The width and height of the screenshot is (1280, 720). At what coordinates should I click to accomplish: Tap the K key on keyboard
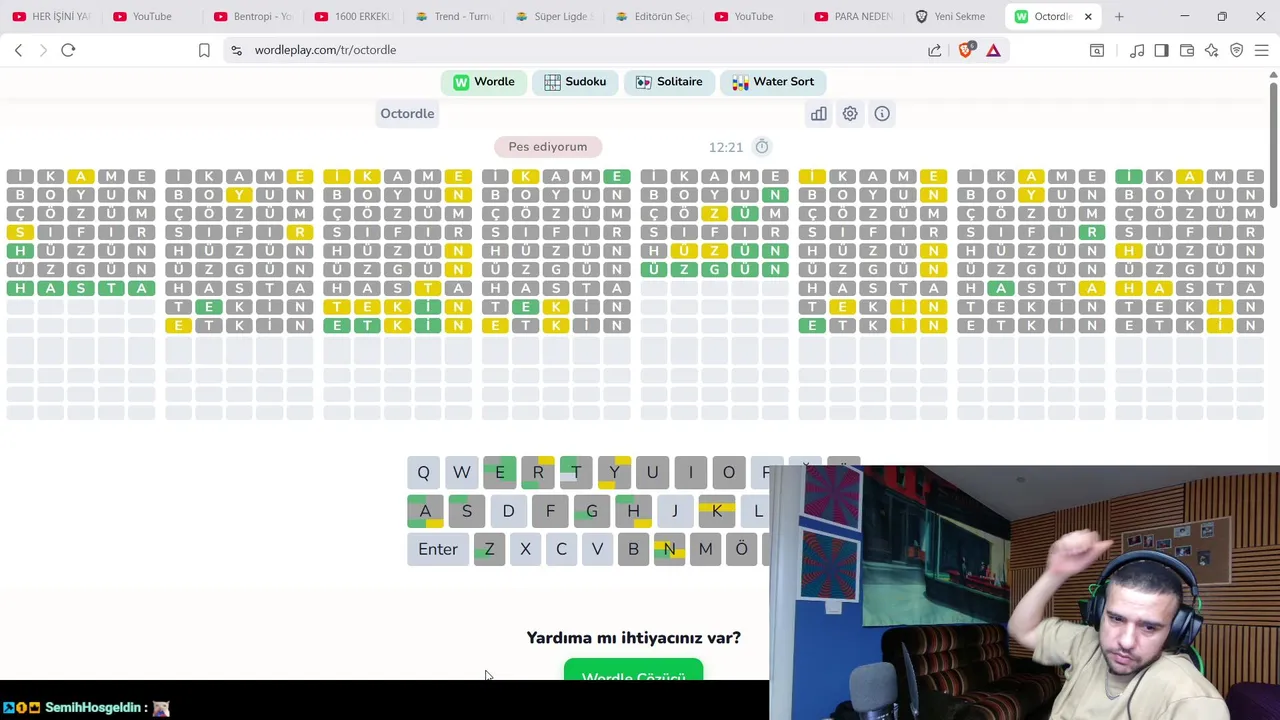[x=717, y=511]
